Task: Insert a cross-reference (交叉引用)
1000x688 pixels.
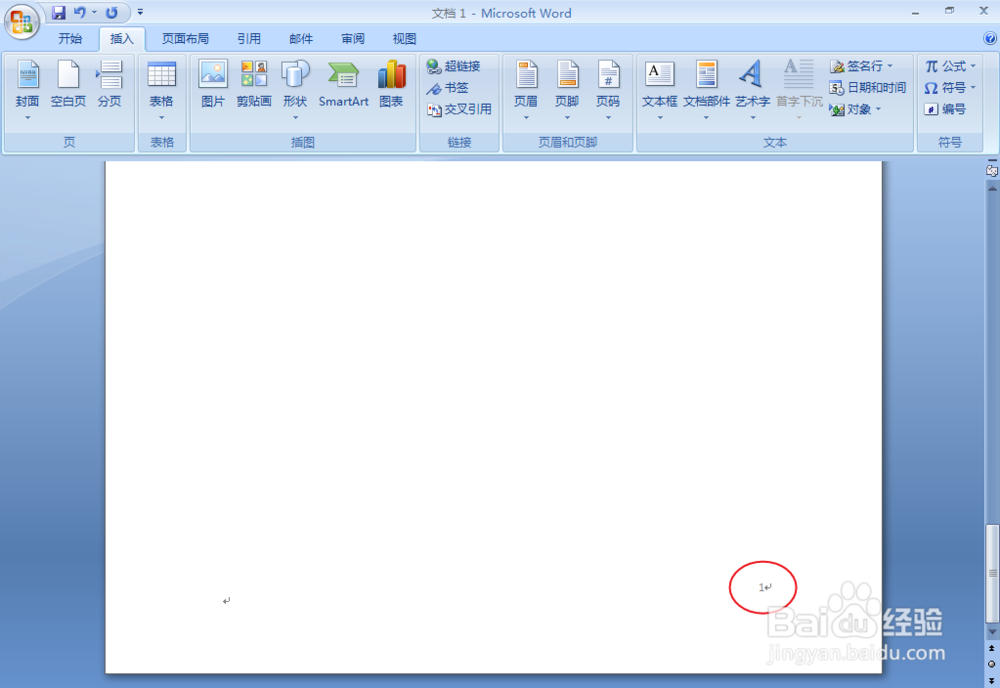Action: click(x=459, y=109)
